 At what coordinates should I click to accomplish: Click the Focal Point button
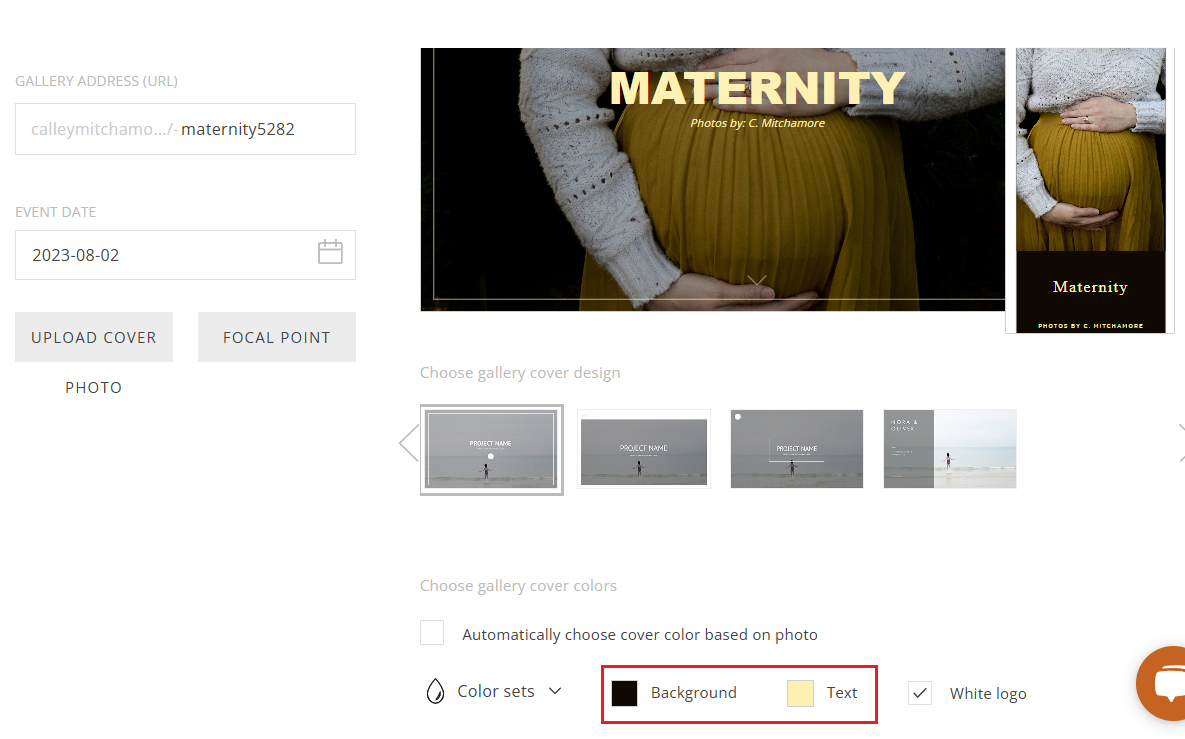(x=277, y=337)
